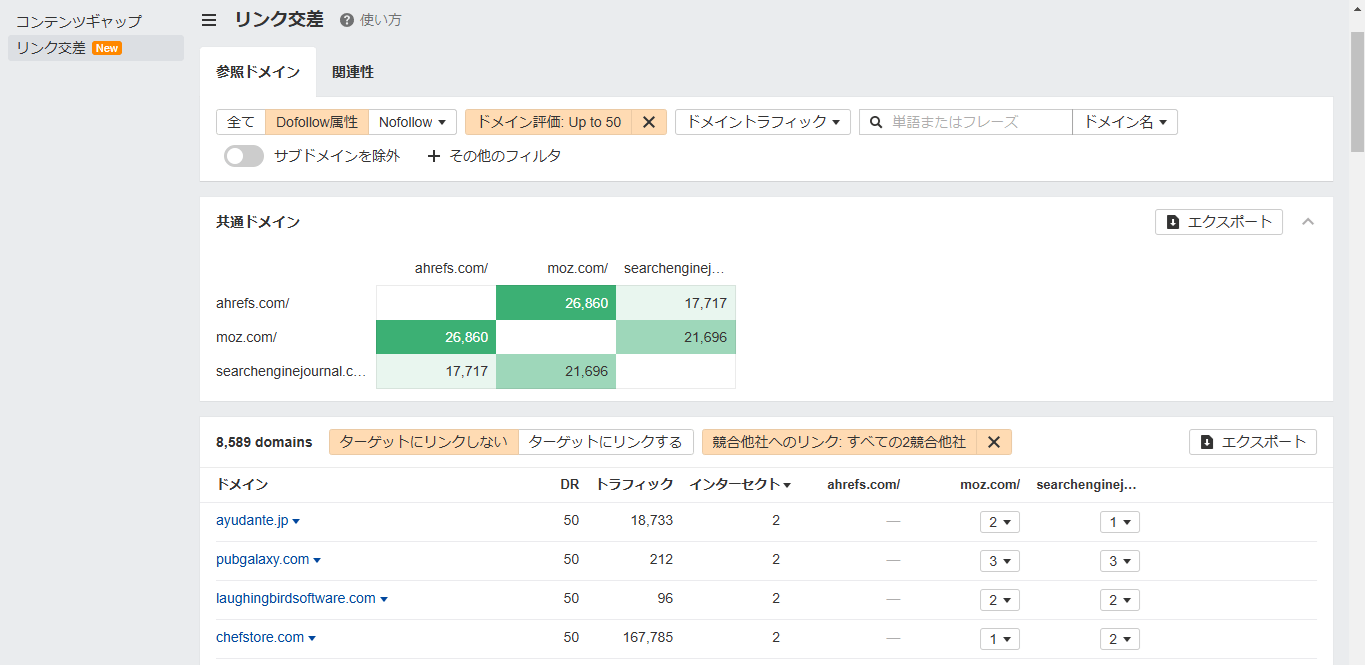This screenshot has height=665, width=1365.
Task: Open コンテンツギャップ in the sidebar
Action: pos(79,21)
